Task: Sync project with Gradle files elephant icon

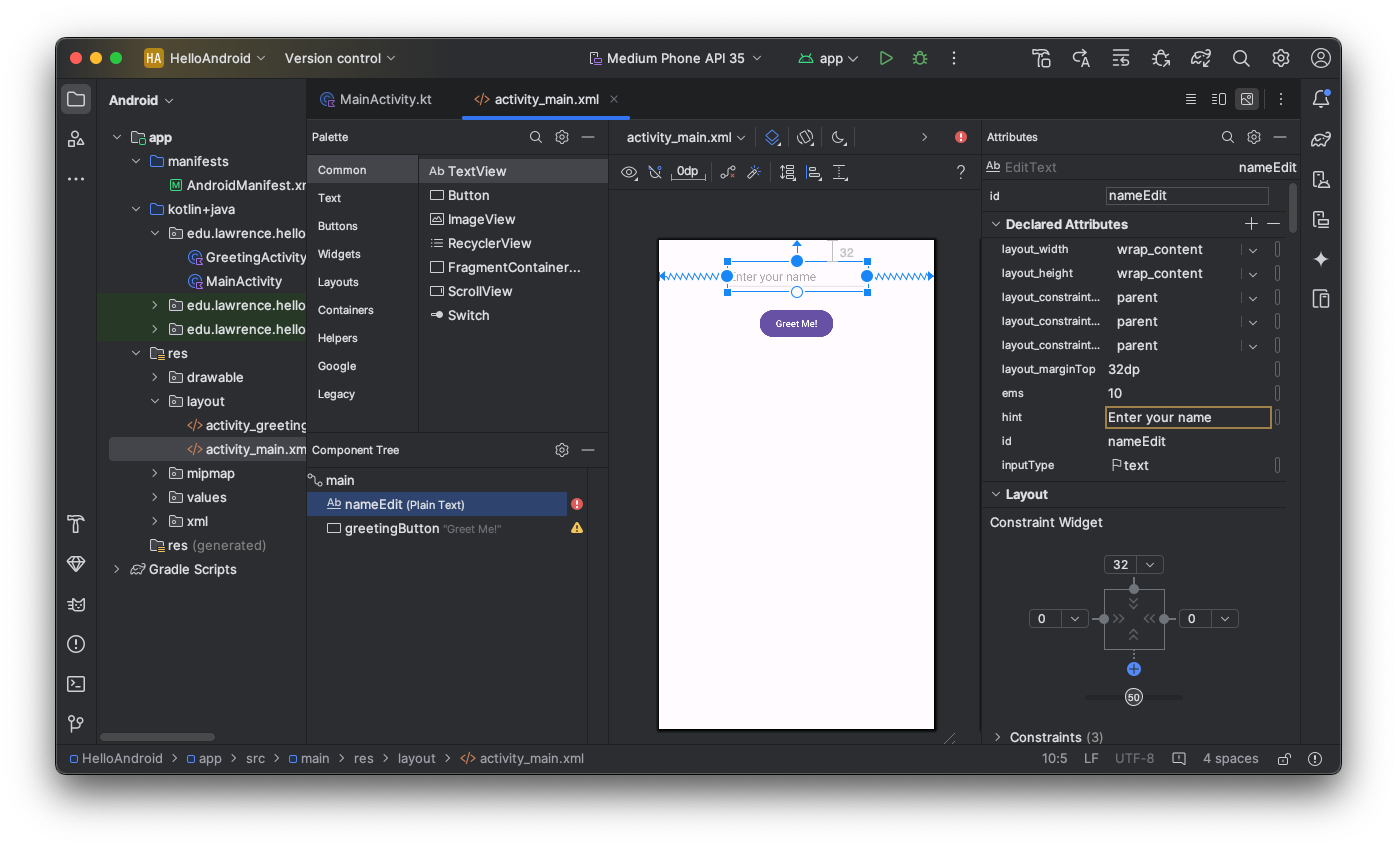Action: 1201,58
